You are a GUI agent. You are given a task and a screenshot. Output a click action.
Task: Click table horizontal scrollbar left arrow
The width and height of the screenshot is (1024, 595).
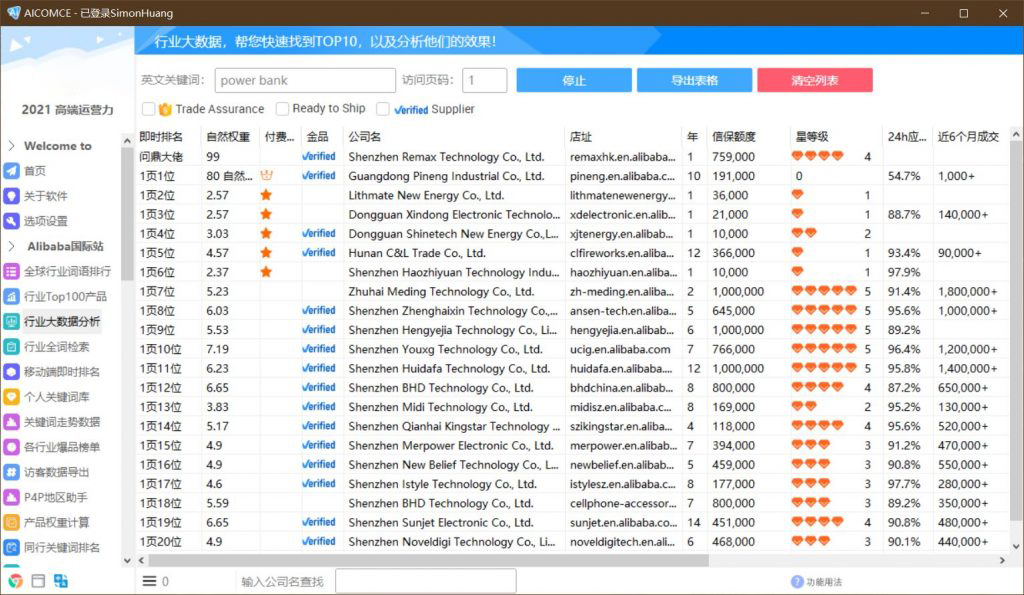click(142, 560)
